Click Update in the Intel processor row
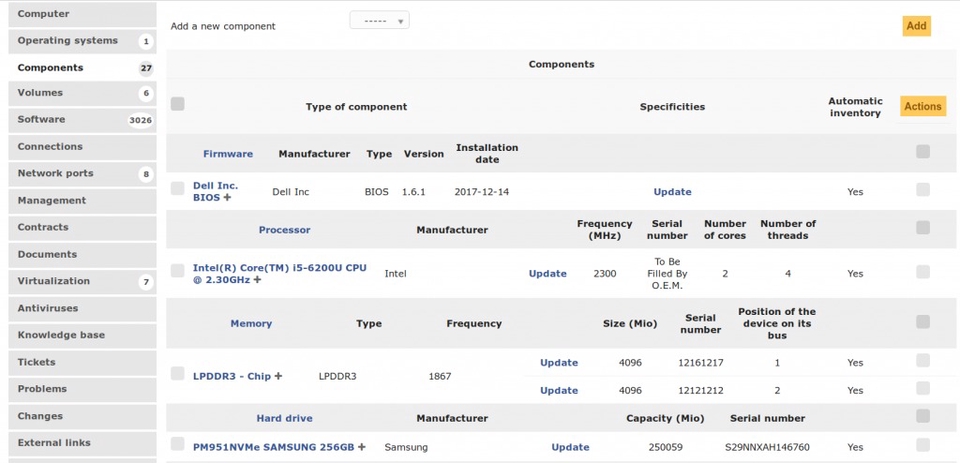 [x=547, y=274]
